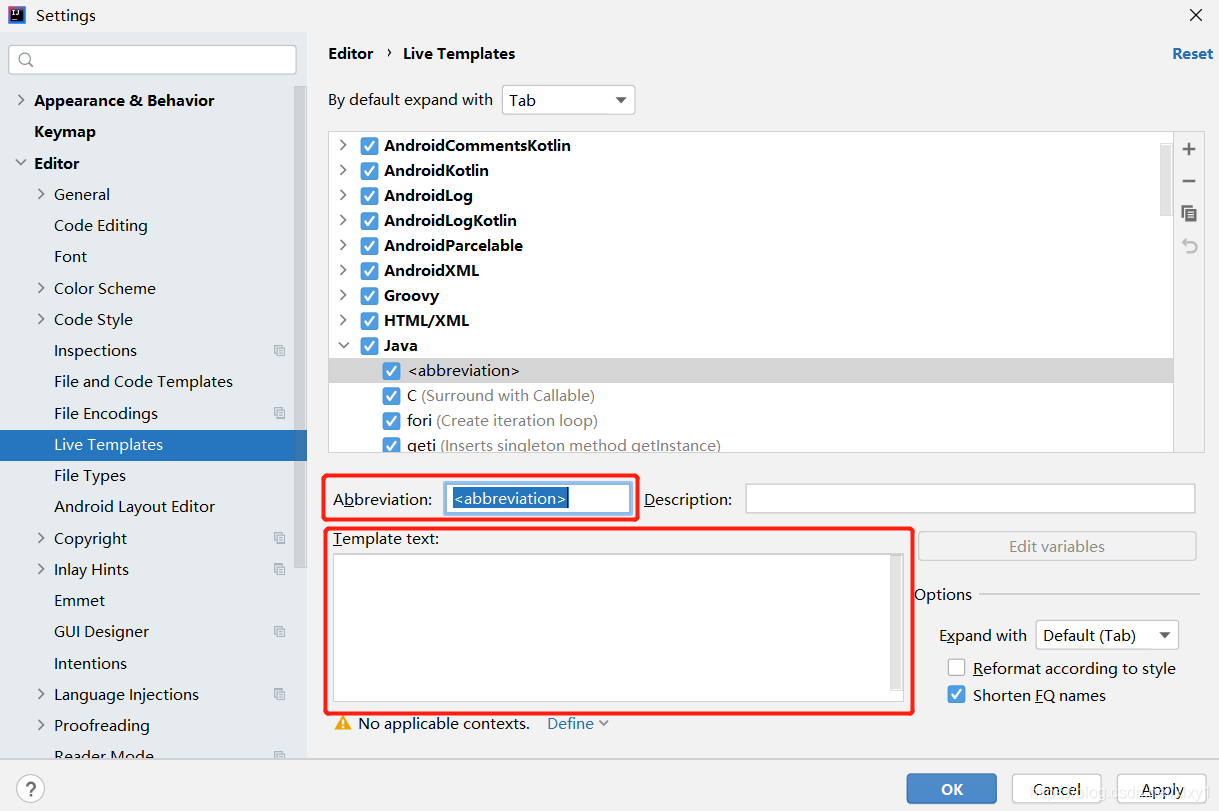Click the project-level icon beside Copyright
This screenshot has width=1219, height=811.
click(279, 538)
